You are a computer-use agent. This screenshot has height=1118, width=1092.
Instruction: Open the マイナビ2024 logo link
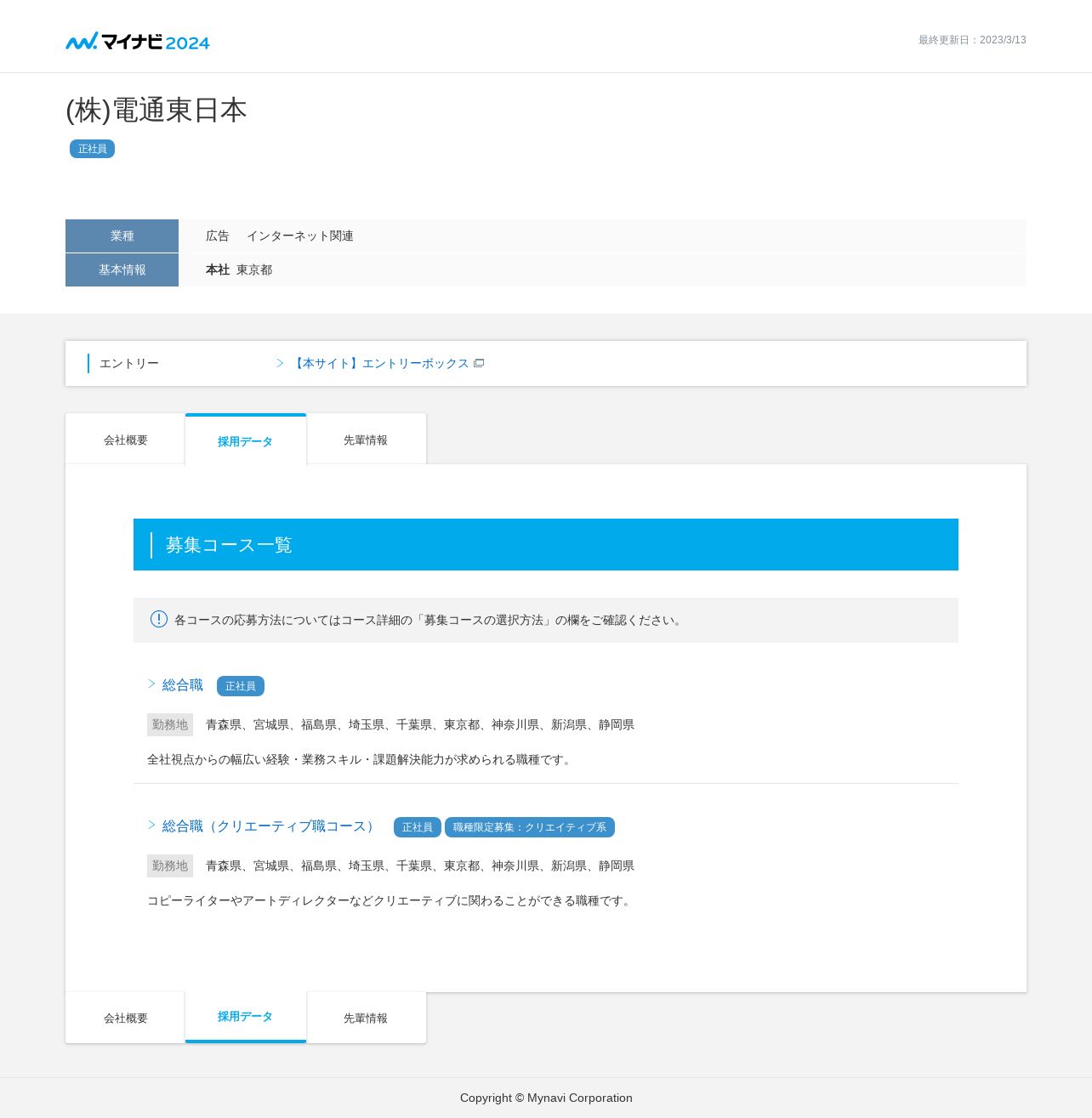click(138, 41)
